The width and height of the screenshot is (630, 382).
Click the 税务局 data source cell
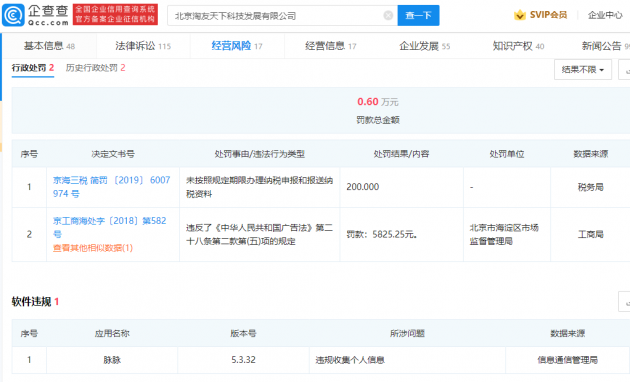pos(590,187)
